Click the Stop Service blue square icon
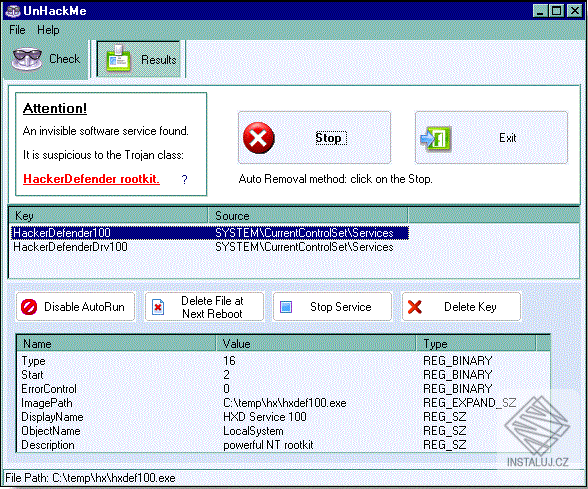Image resolution: width=588 pixels, height=489 pixels. [x=286, y=307]
